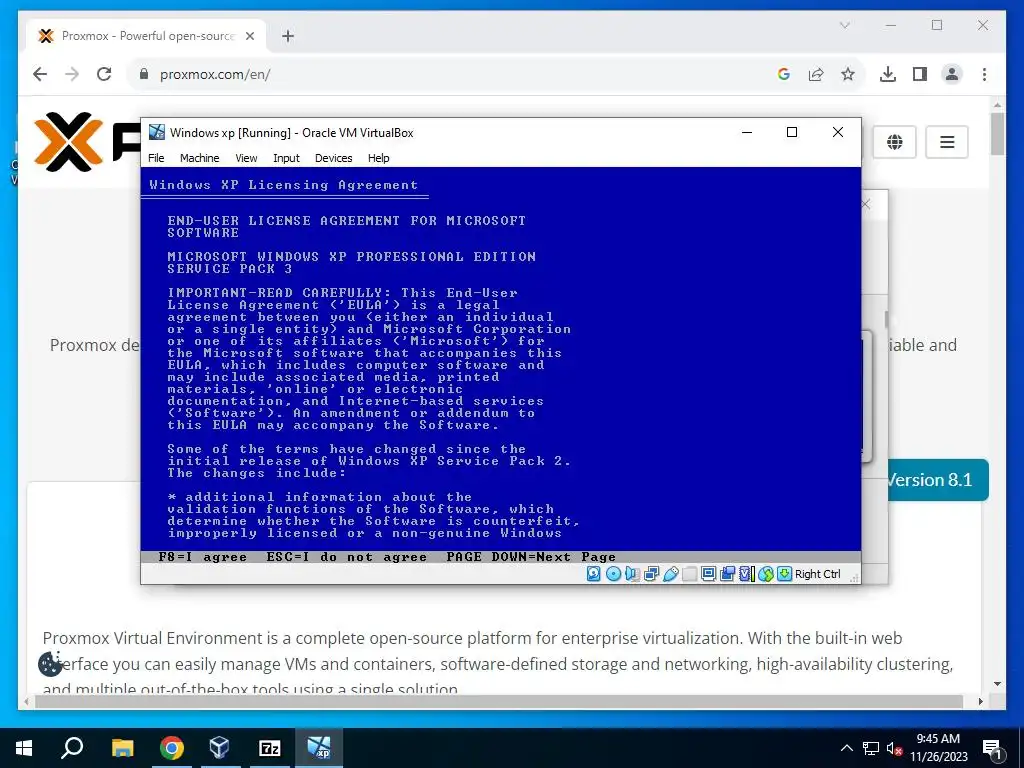Image resolution: width=1024 pixels, height=768 pixels.
Task: Open File Explorer from the taskbar
Action: pyautogui.click(x=122, y=748)
